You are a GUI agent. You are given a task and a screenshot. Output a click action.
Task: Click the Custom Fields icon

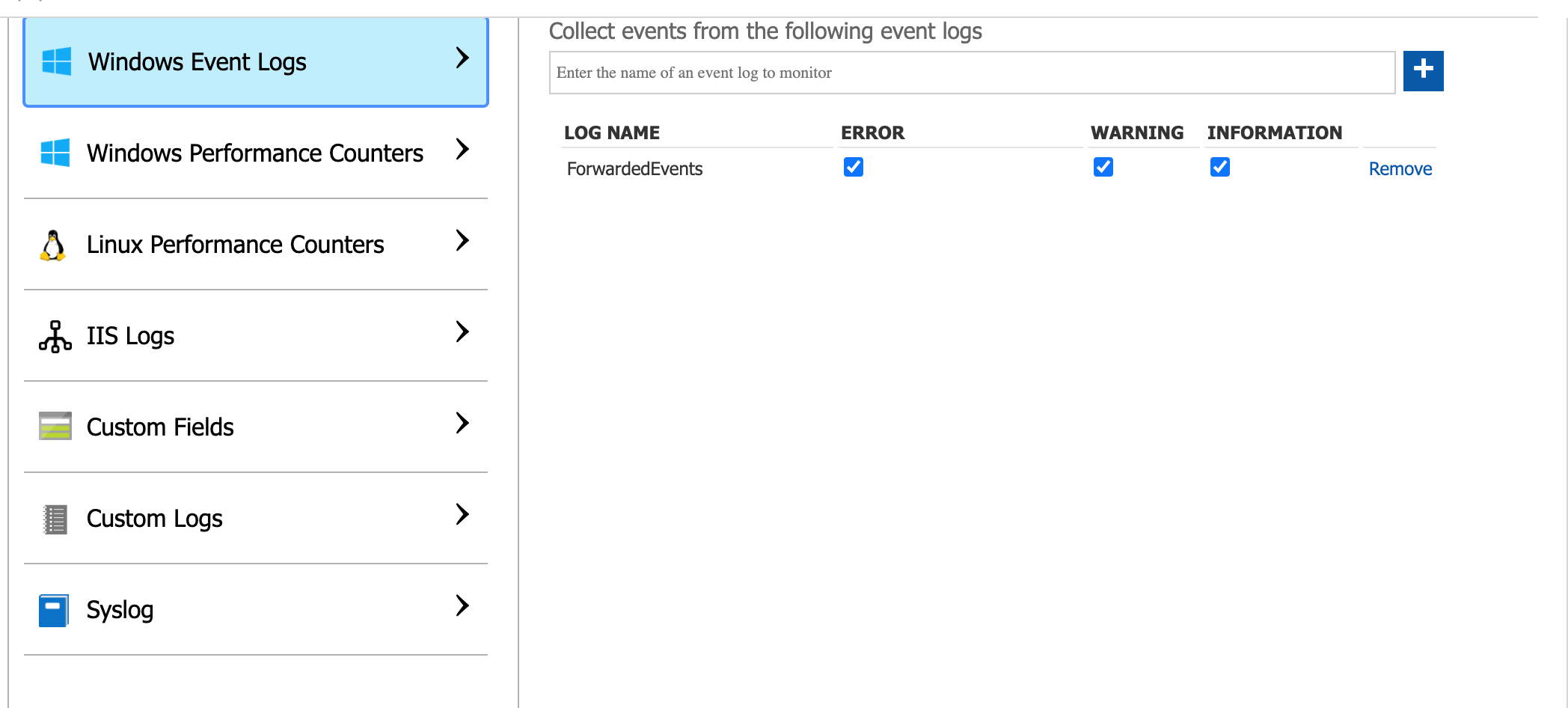(x=55, y=426)
